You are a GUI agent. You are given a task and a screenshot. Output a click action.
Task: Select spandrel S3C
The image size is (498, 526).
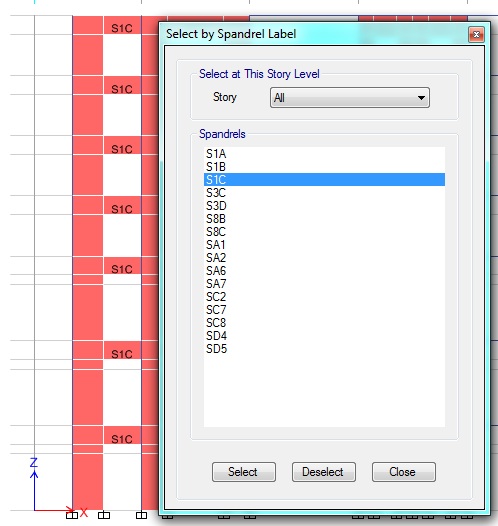[x=324, y=193]
